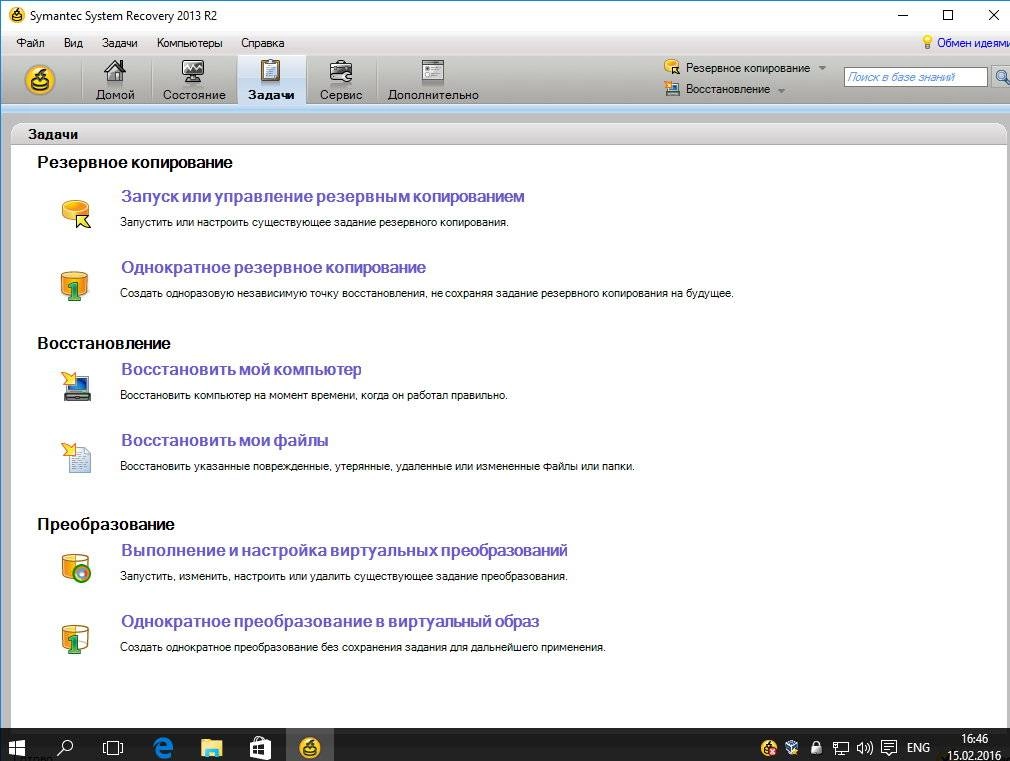Open the Вид menu
Viewport: 1010px width, 761px height.
click(x=73, y=43)
